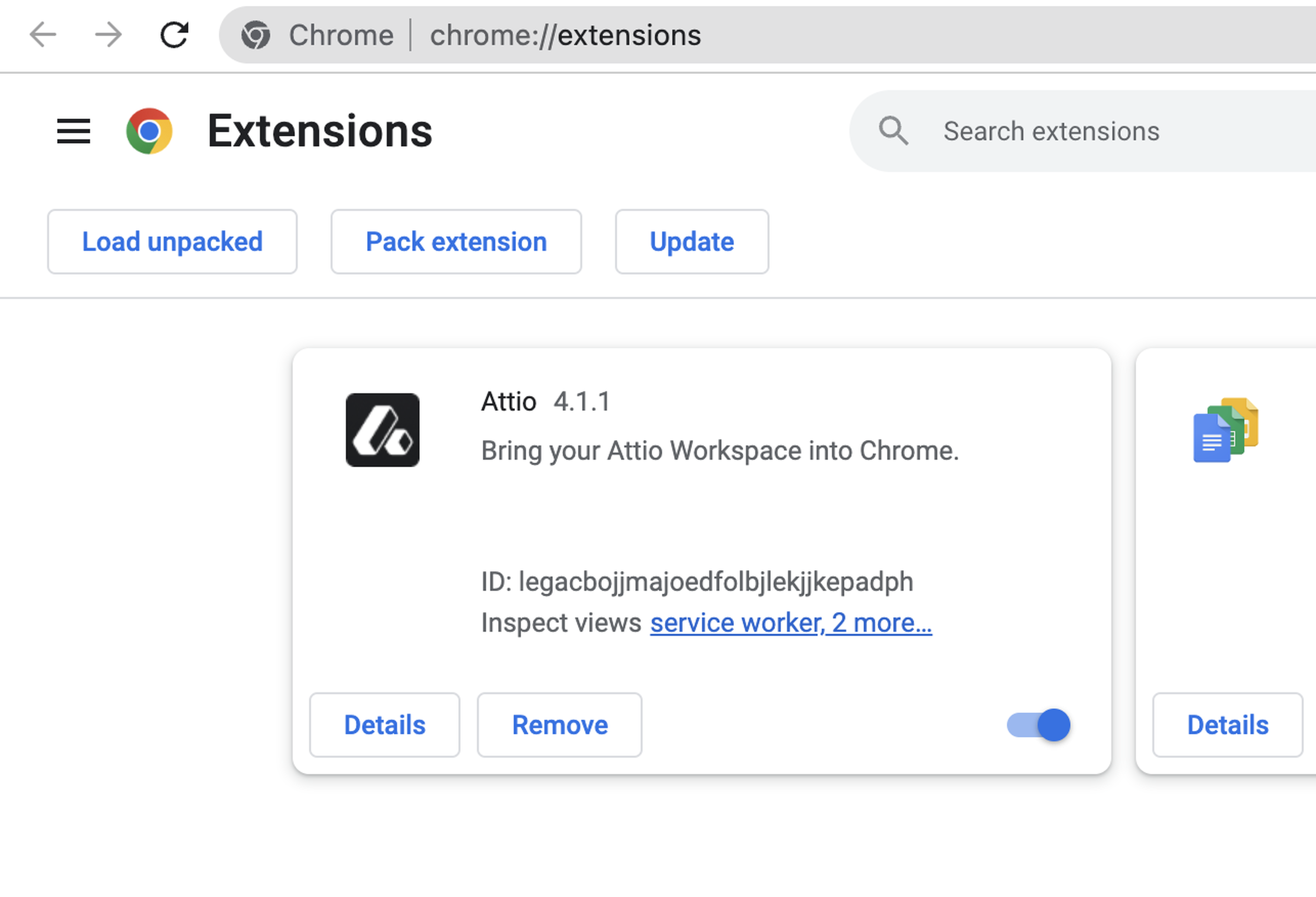The width and height of the screenshot is (1316, 897).
Task: Open Details on the second extension card
Action: pyautogui.click(x=1227, y=725)
